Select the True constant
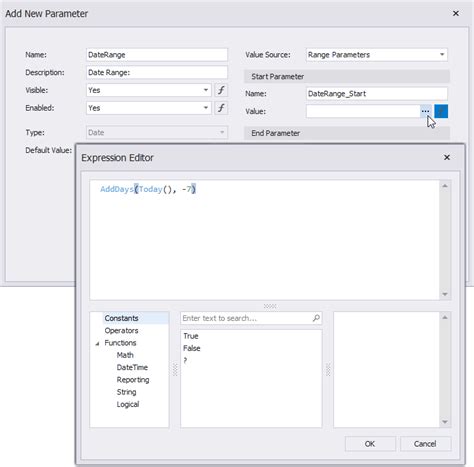 [x=191, y=336]
